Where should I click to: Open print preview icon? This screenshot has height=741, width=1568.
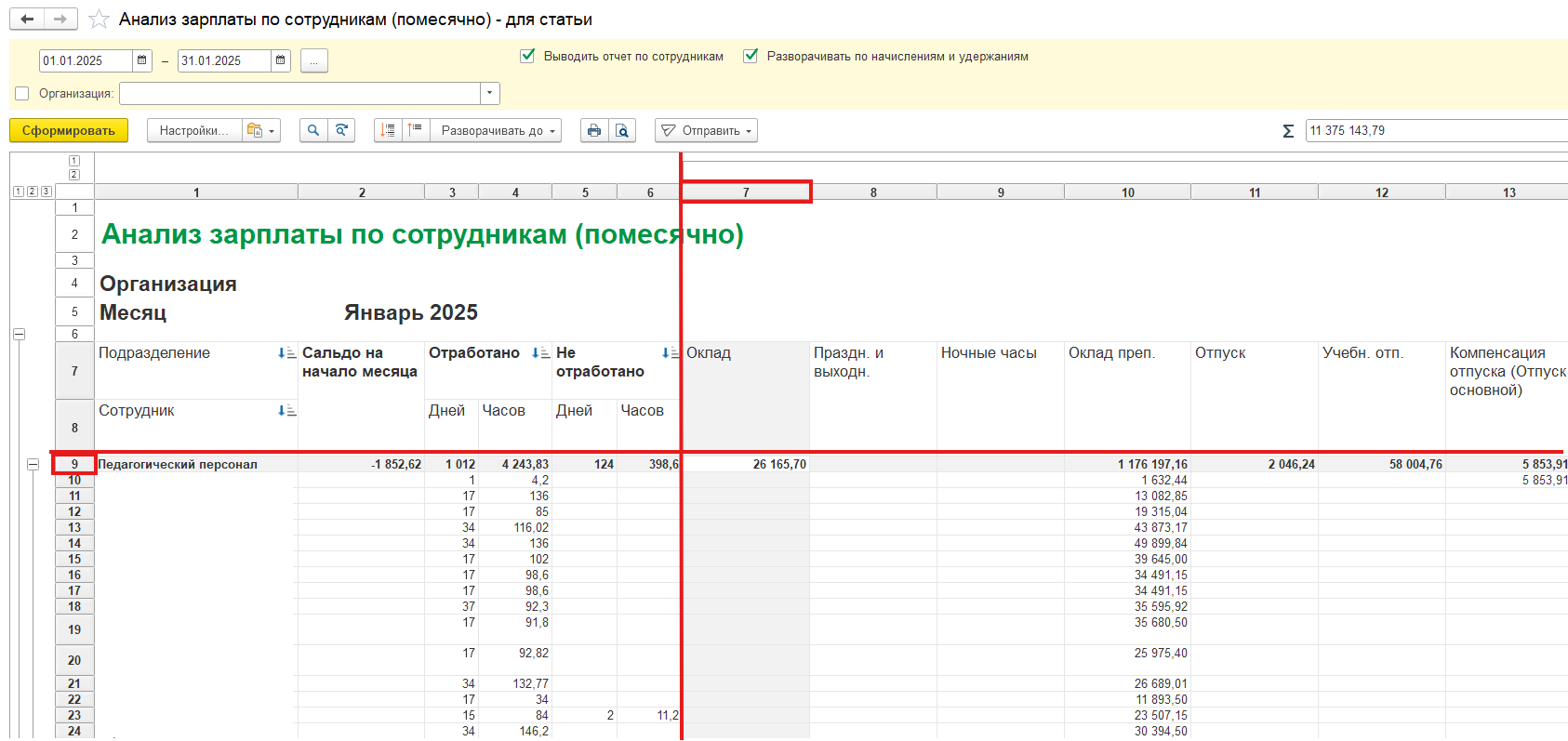tap(622, 131)
